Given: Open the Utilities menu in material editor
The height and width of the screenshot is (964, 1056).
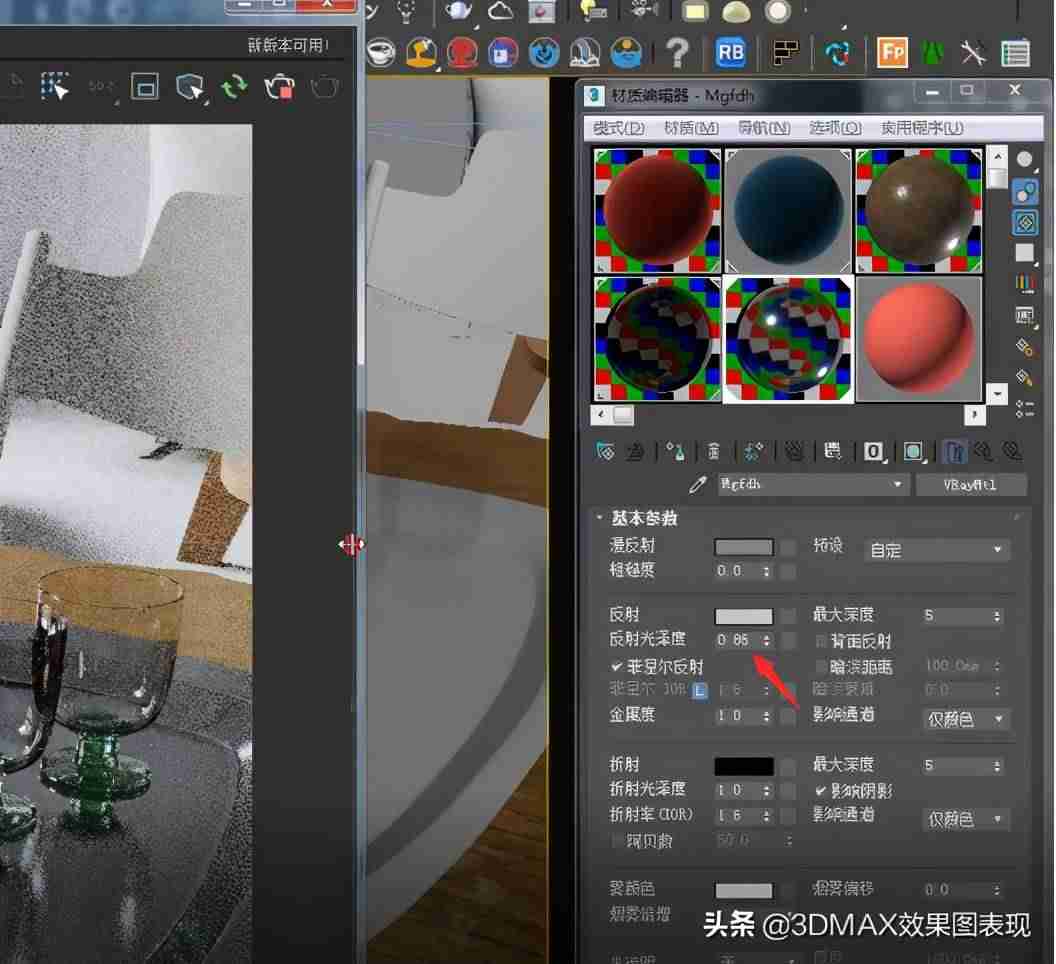Looking at the screenshot, I should point(921,128).
